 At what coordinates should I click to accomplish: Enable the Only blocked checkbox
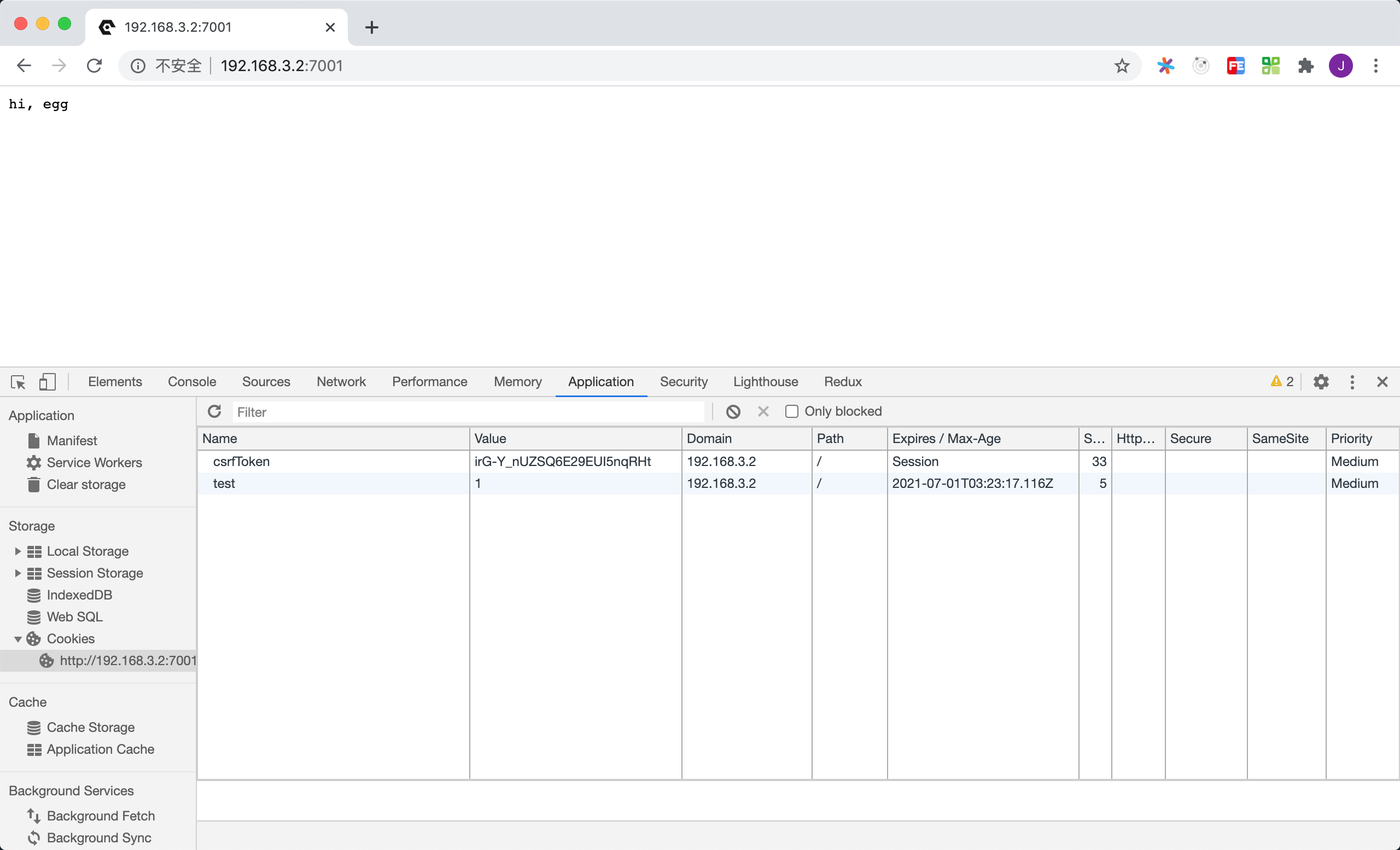click(791, 411)
